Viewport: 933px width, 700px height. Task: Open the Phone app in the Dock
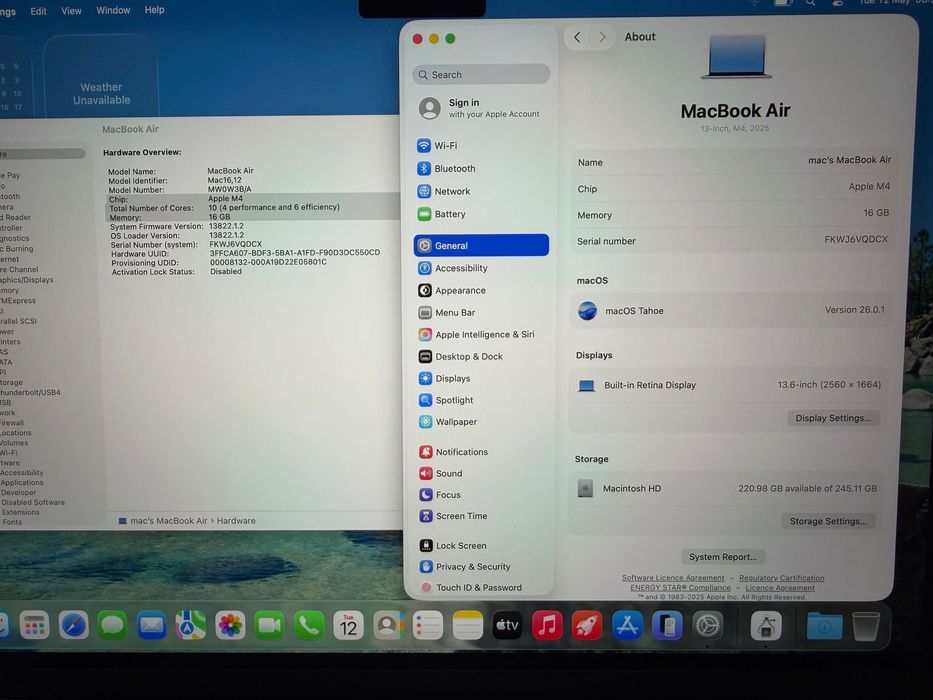coord(309,626)
